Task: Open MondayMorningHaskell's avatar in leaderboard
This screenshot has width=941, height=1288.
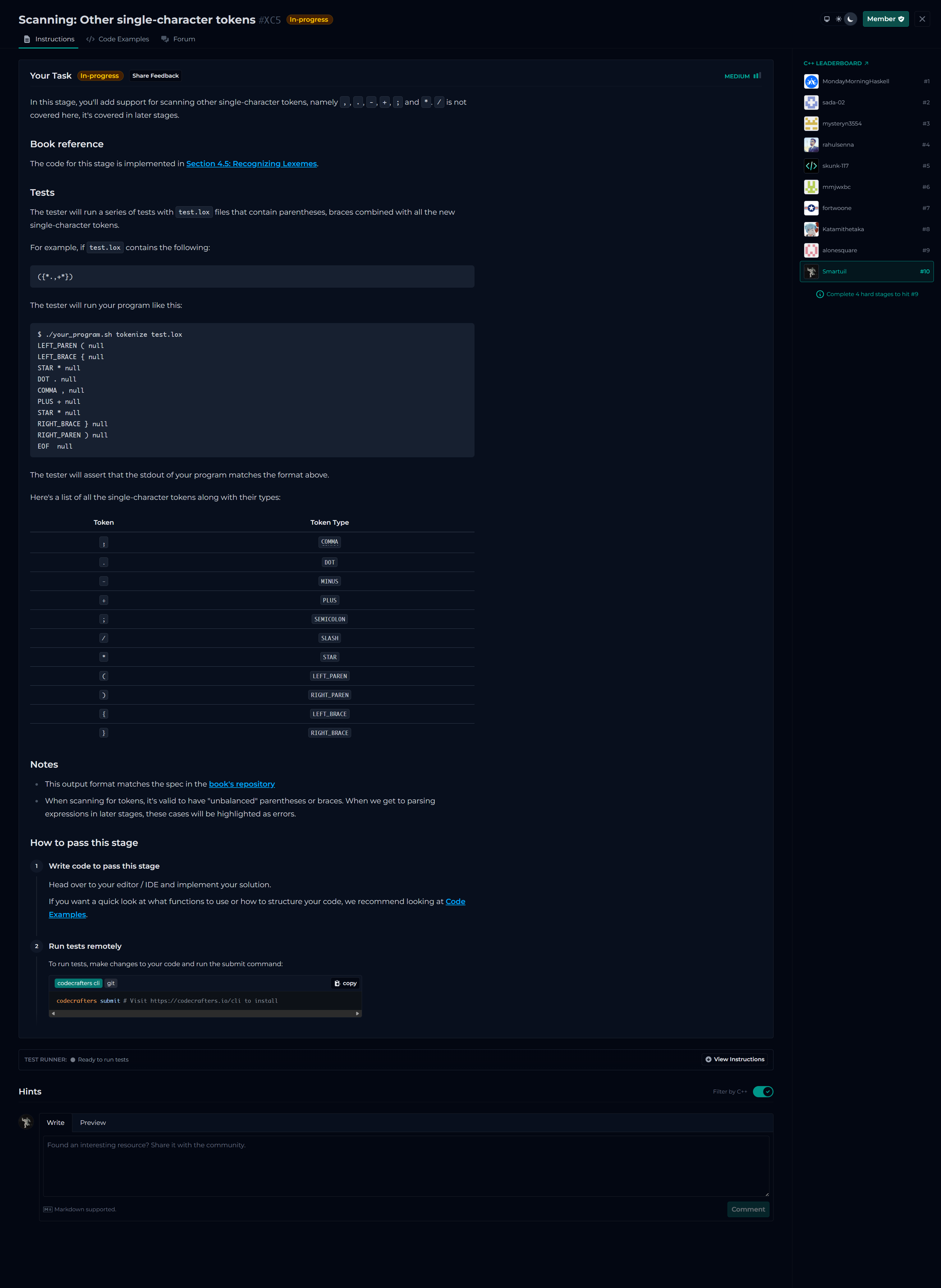Action: 811,81
